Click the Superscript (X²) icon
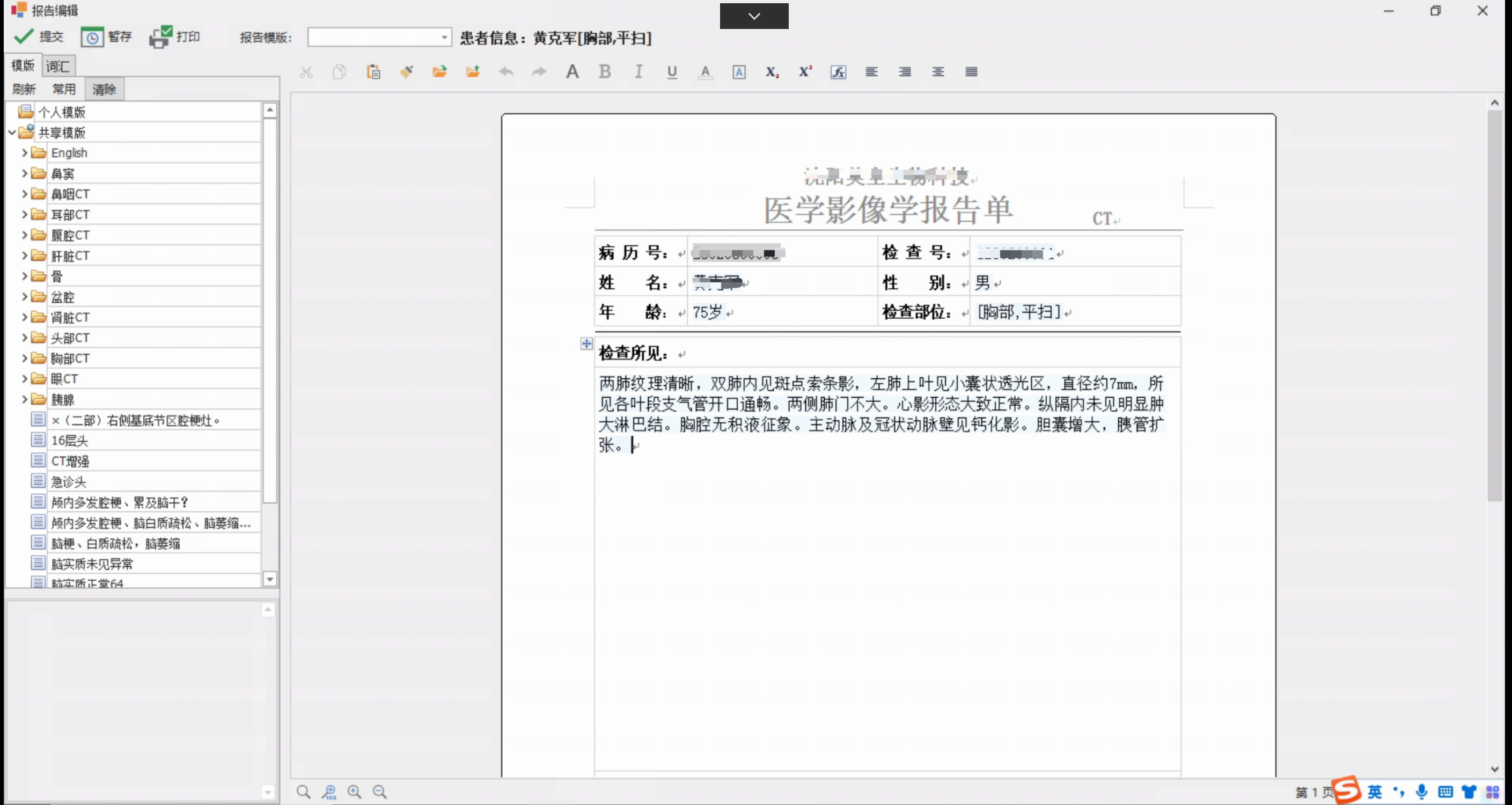The image size is (1512, 805). click(805, 71)
